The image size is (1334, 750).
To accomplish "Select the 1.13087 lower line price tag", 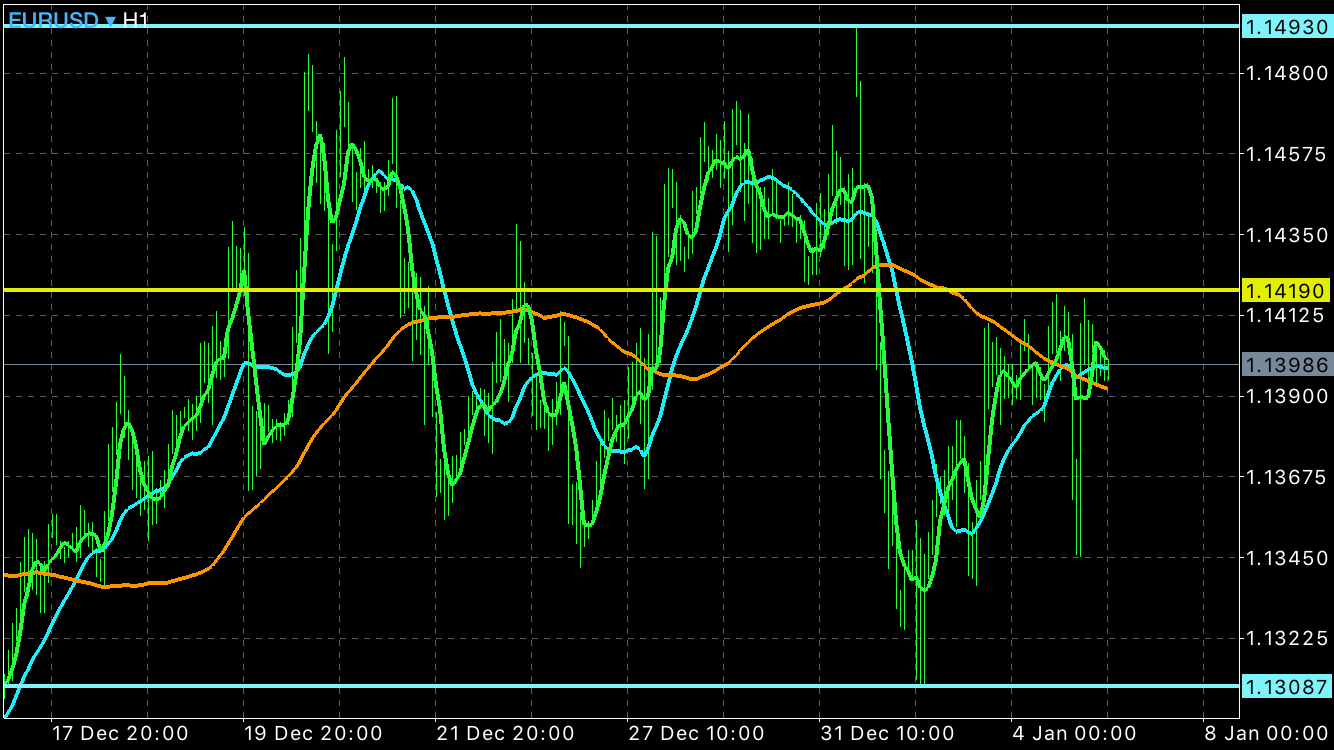I will coord(1286,686).
